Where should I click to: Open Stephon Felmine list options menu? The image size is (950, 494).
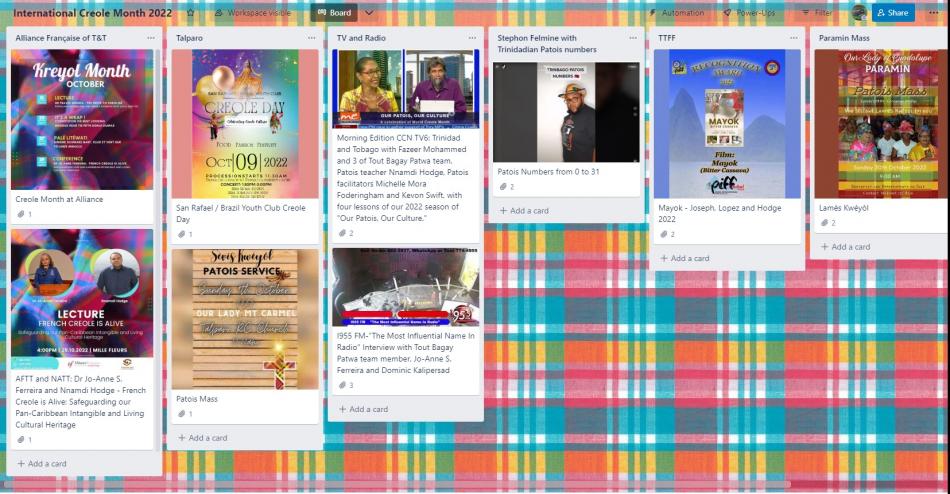633,38
